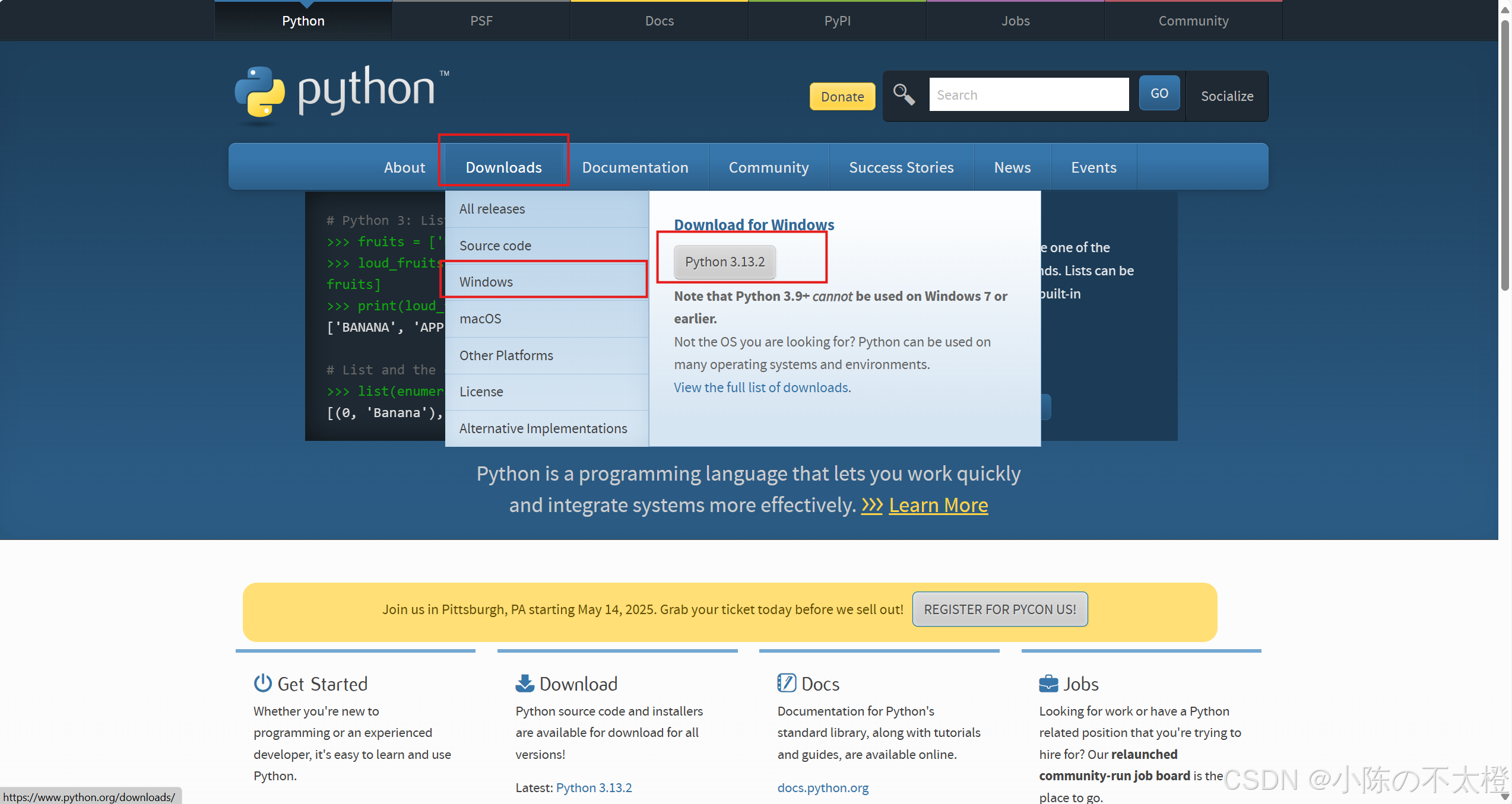The width and height of the screenshot is (1512, 804).
Task: Open View the full list of downloads link
Action: [x=762, y=387]
